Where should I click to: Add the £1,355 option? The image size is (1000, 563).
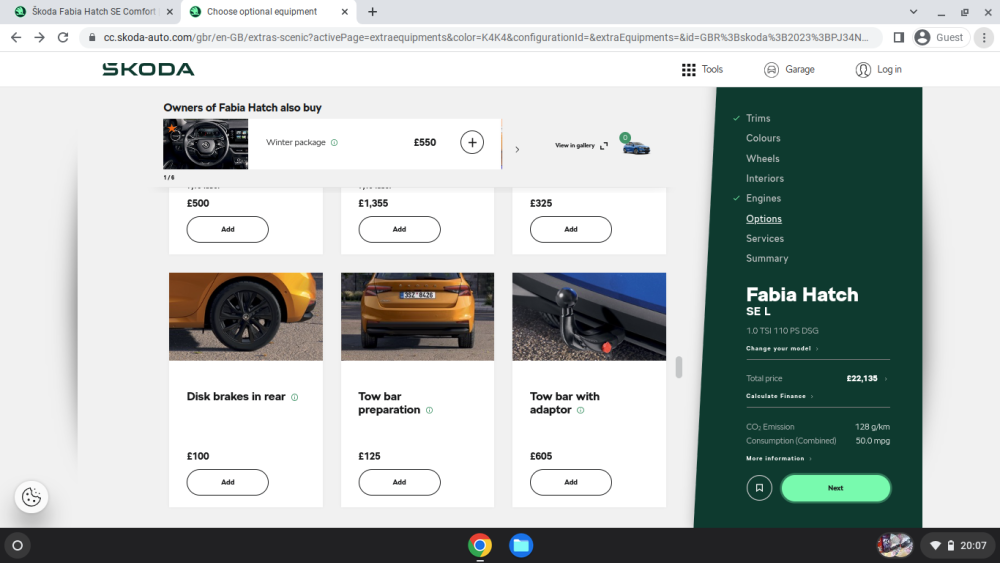tap(399, 230)
